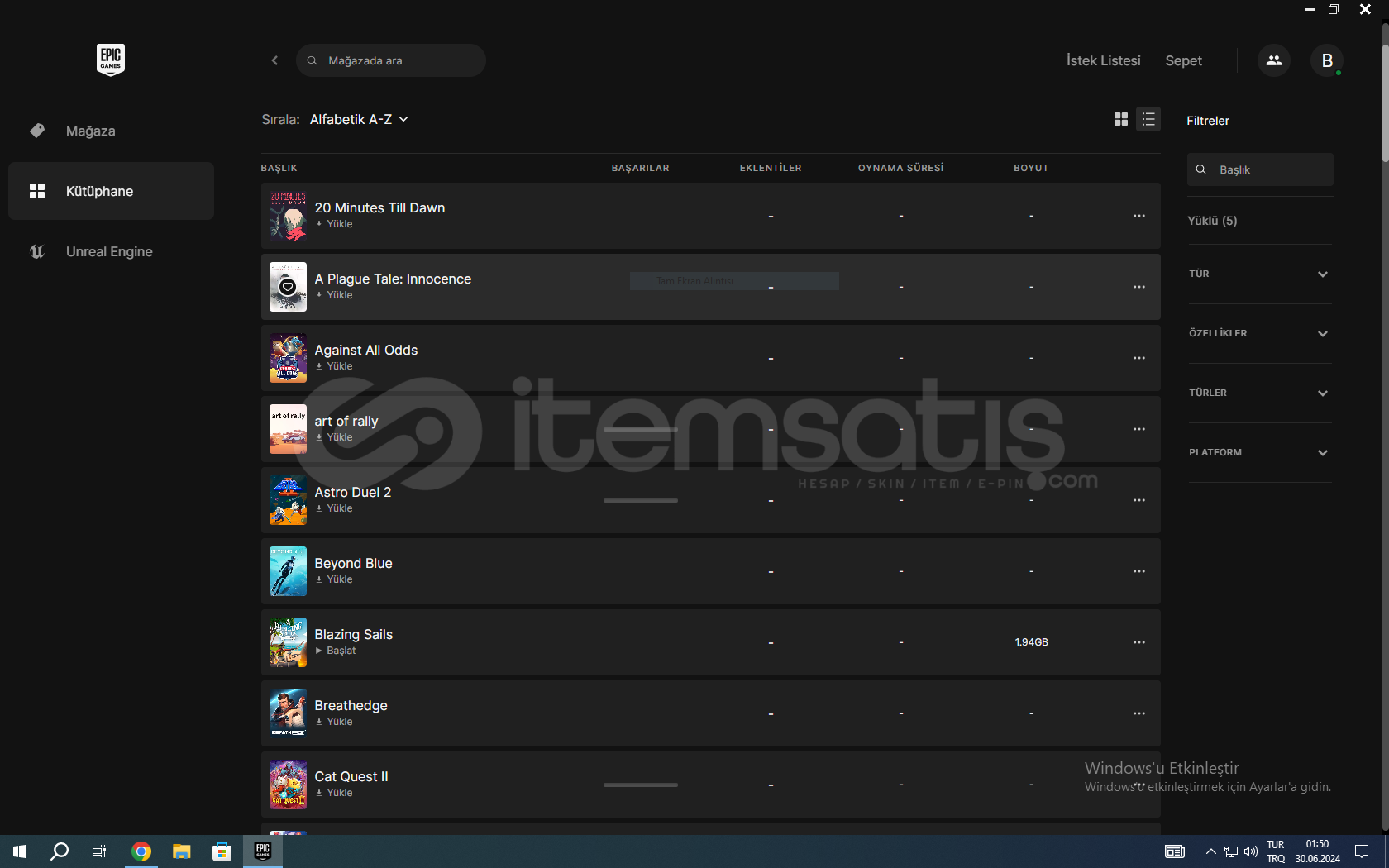1389x868 pixels.
Task: Expand the PLATFORM filter
Action: pyautogui.click(x=1259, y=452)
